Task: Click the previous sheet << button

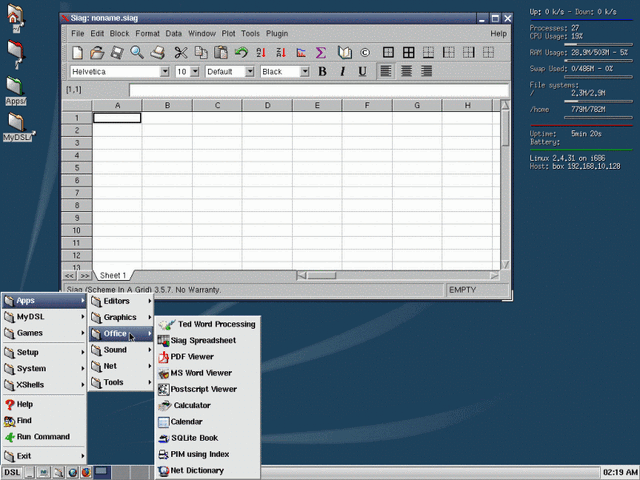Action: tap(69, 276)
